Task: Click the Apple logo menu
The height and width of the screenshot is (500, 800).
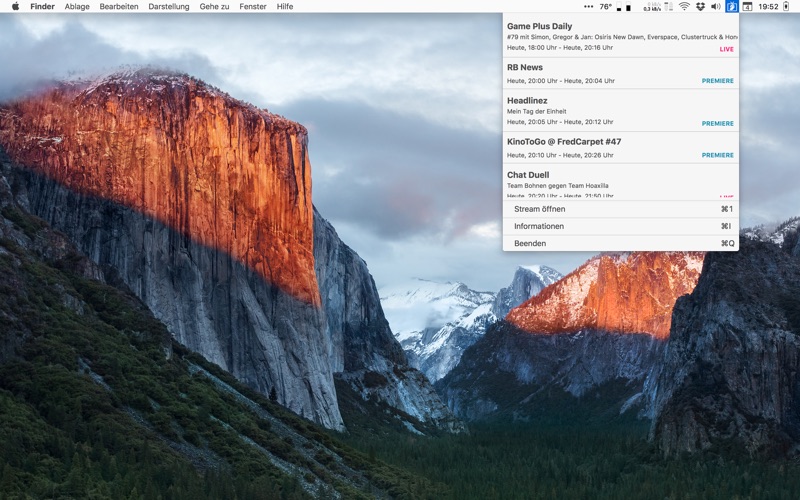Action: pos(15,6)
